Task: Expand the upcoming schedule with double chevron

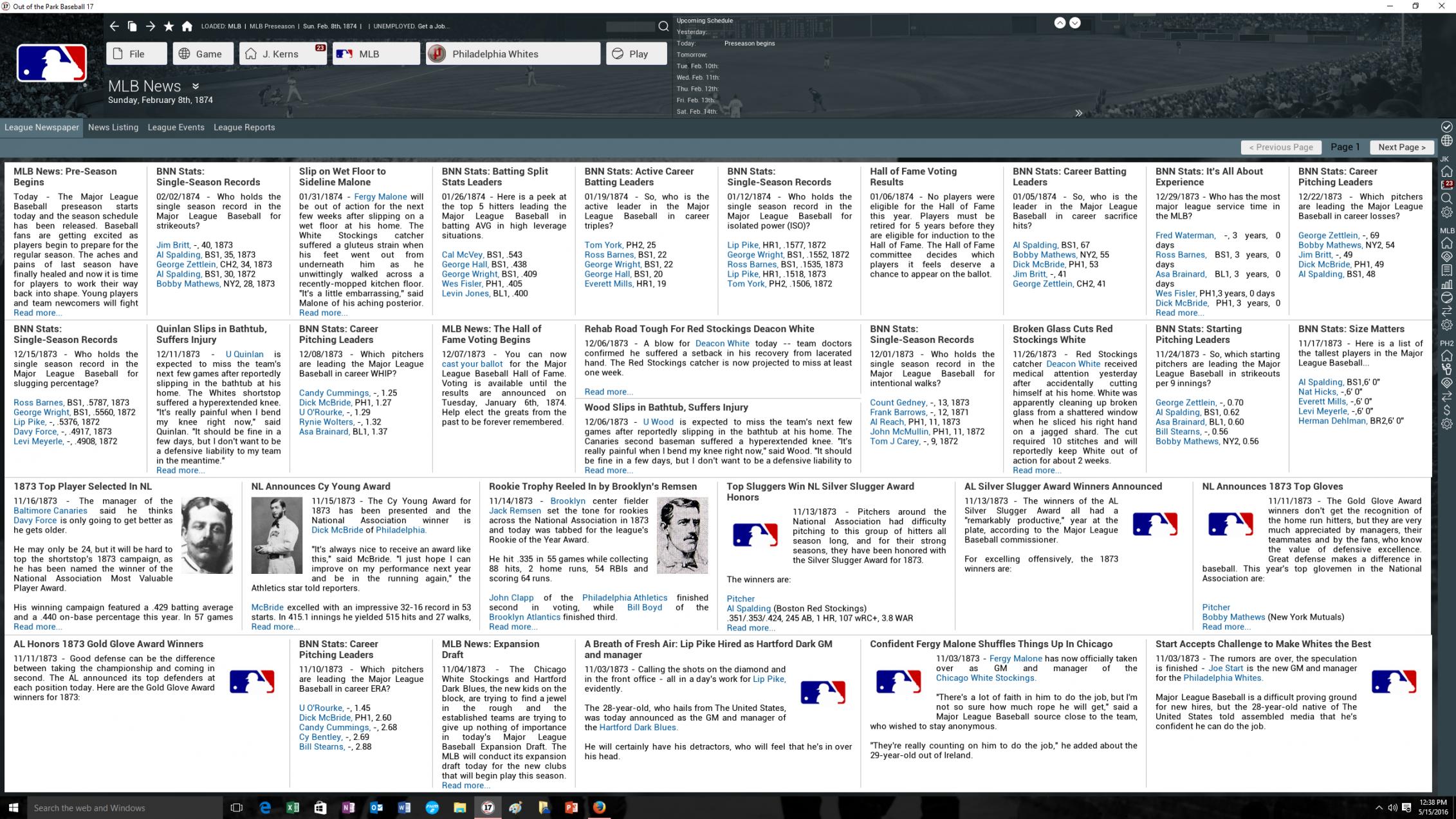Action: pos(1078,113)
